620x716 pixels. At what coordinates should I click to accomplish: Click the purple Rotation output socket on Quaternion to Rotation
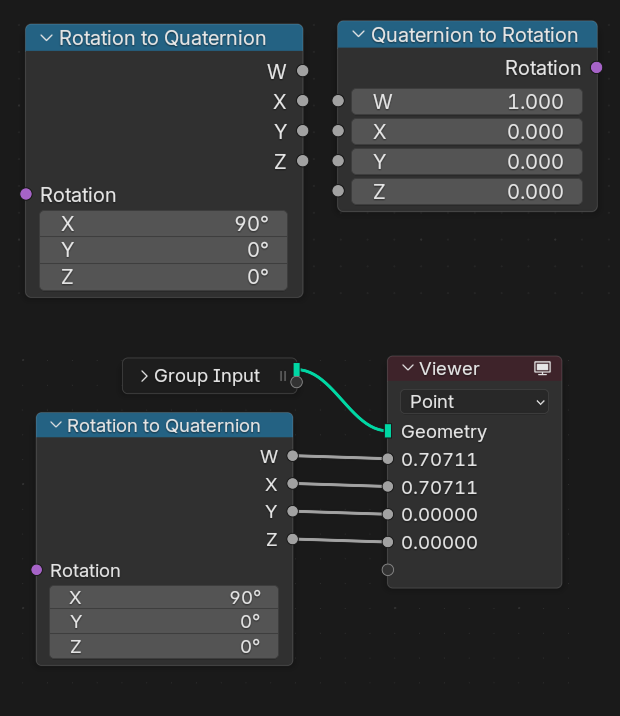pos(597,68)
